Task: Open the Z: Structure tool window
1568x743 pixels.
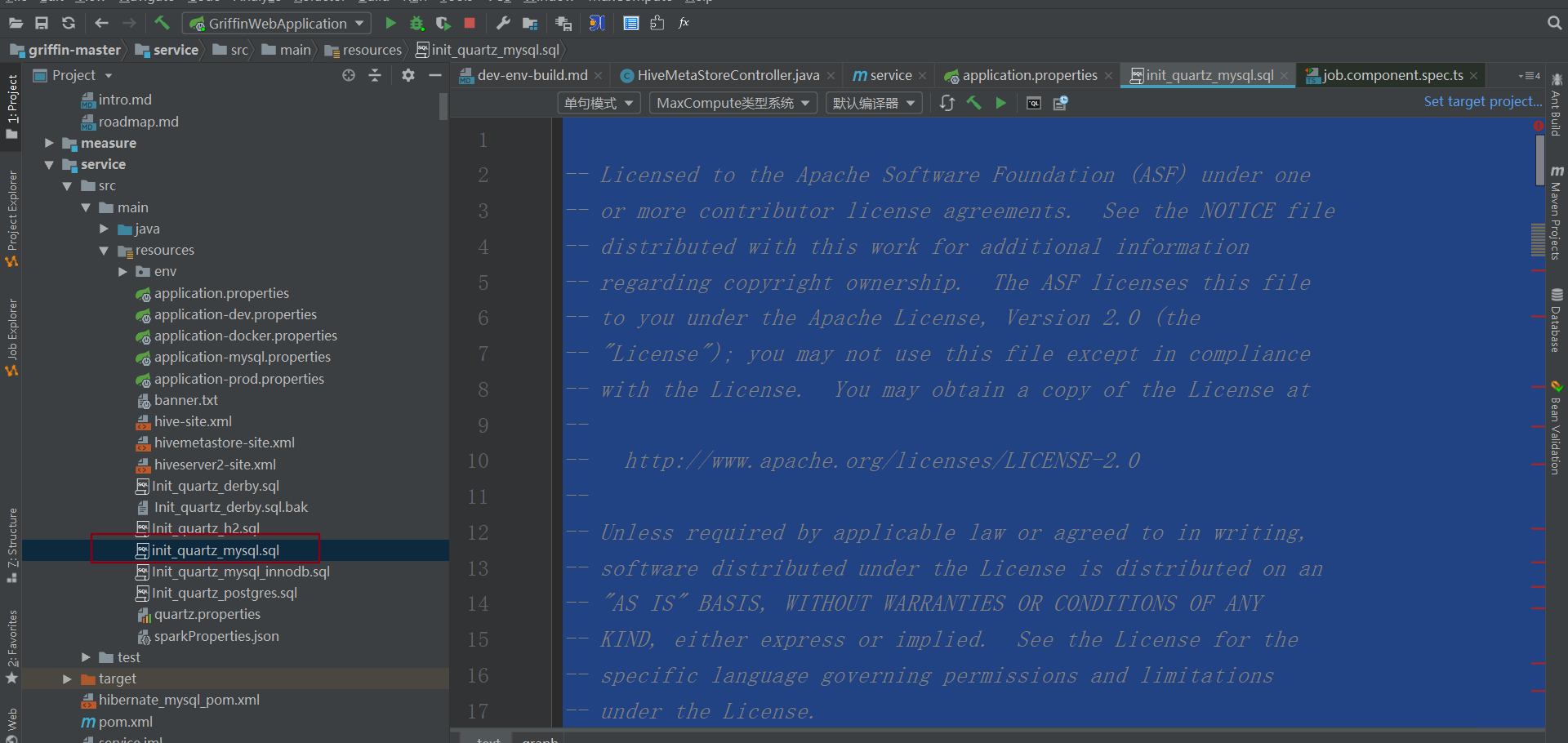Action: click(11, 545)
